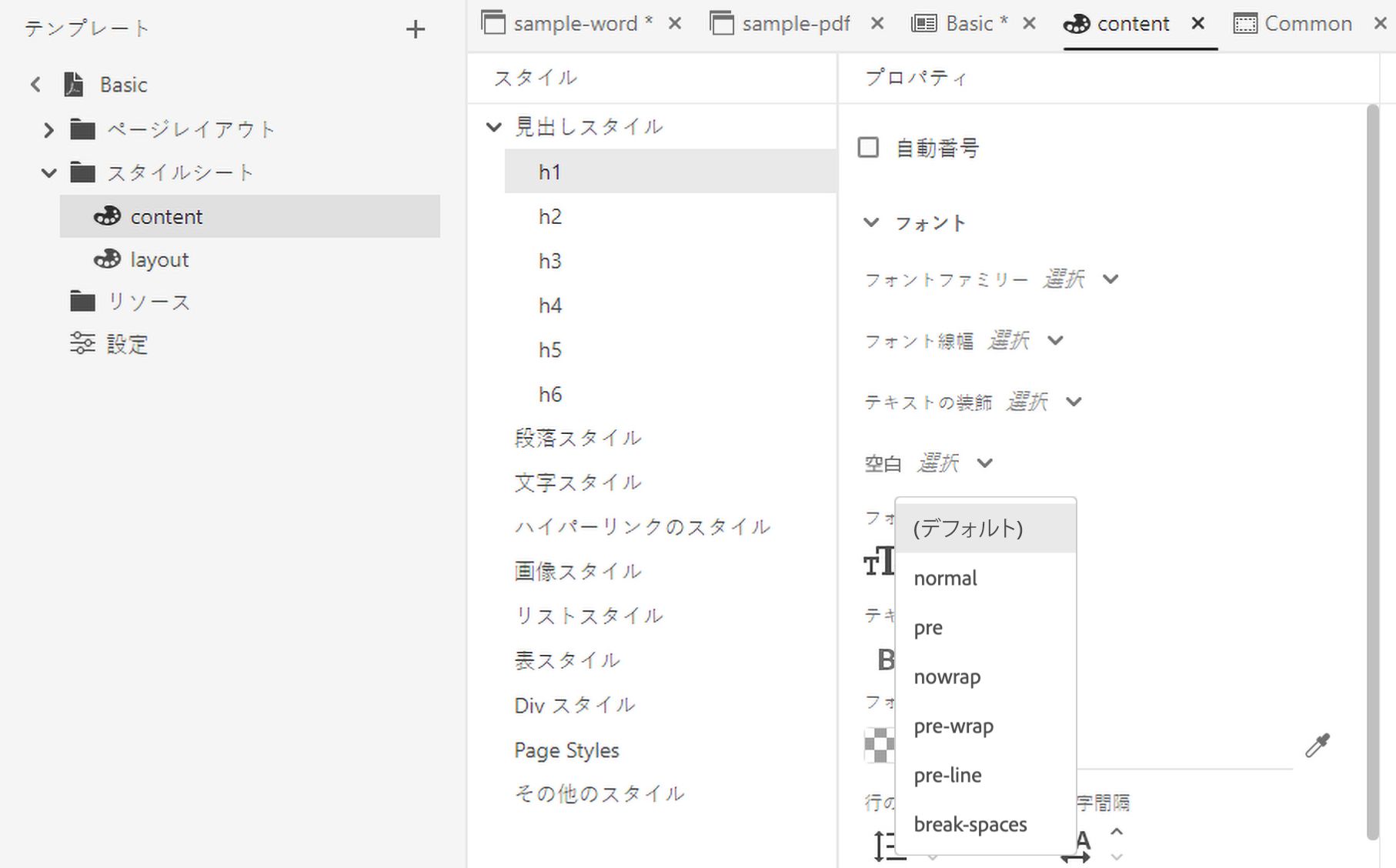The image size is (1396, 868).
Task: Open the テキストの装飾 dropdown
Action: click(x=1044, y=402)
